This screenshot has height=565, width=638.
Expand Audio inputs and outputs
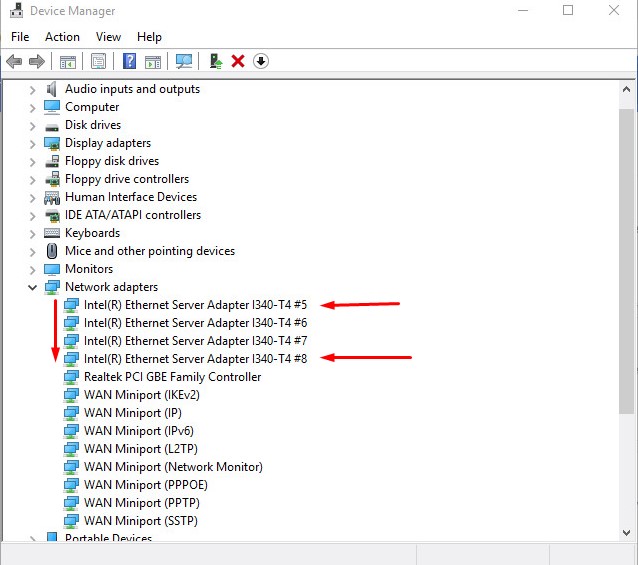[33, 90]
